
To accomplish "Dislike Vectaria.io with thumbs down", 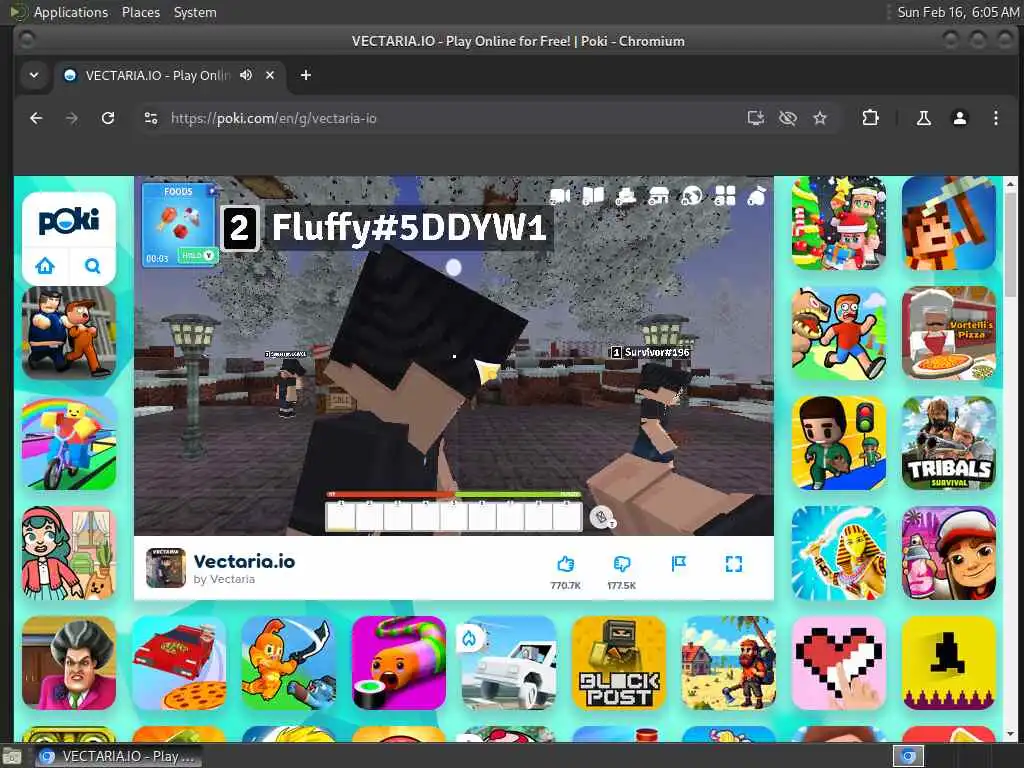I will (x=622, y=564).
